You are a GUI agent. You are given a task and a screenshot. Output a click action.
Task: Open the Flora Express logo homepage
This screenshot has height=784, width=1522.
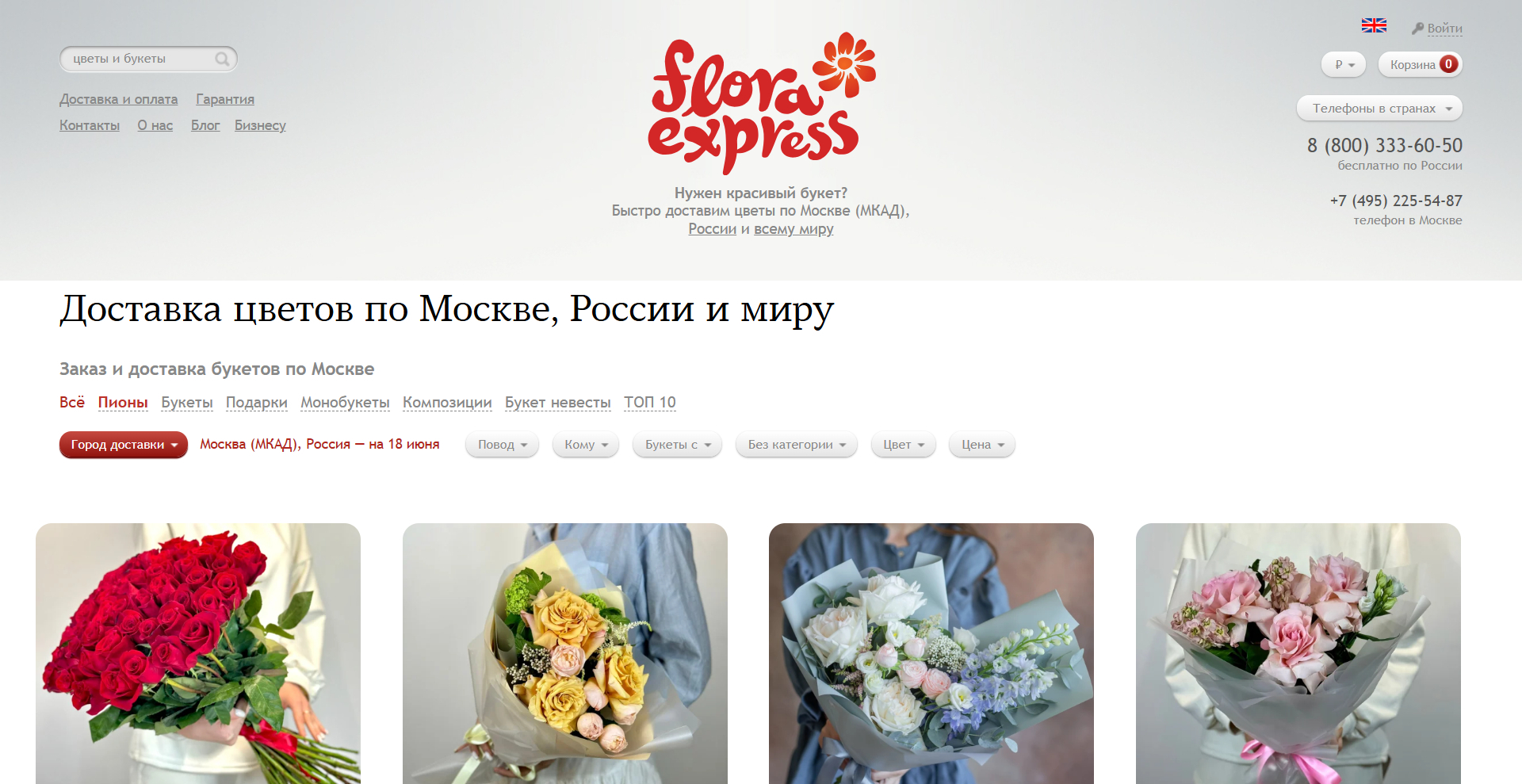pos(762,103)
